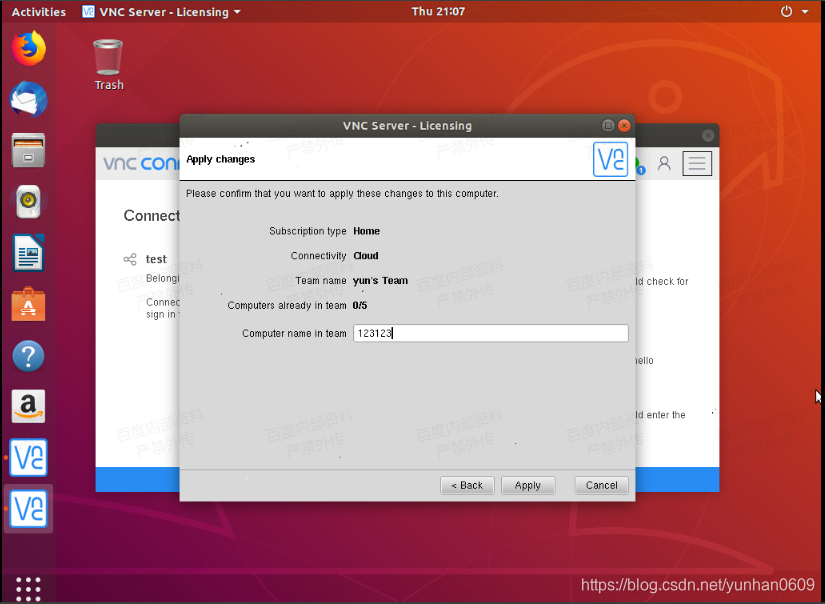Click the Computer name in team field

click(x=490, y=333)
